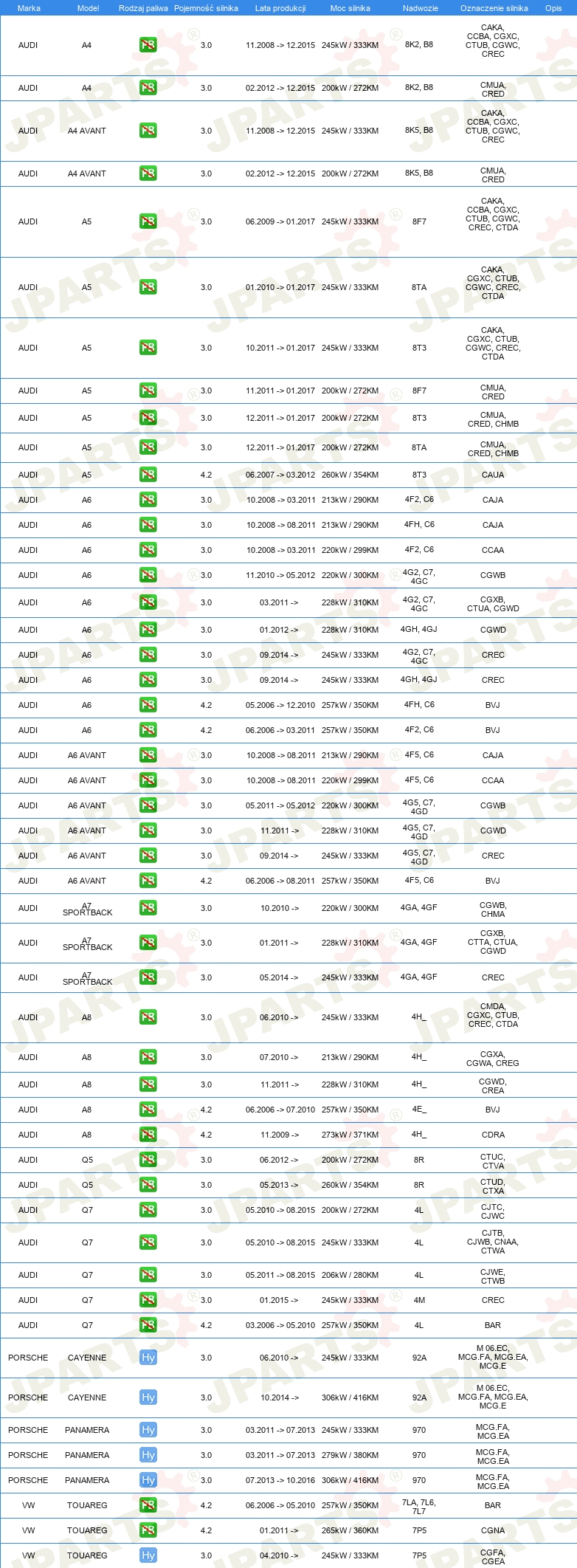Click petrol icon in A6 Avant BVJ row

[x=148, y=881]
